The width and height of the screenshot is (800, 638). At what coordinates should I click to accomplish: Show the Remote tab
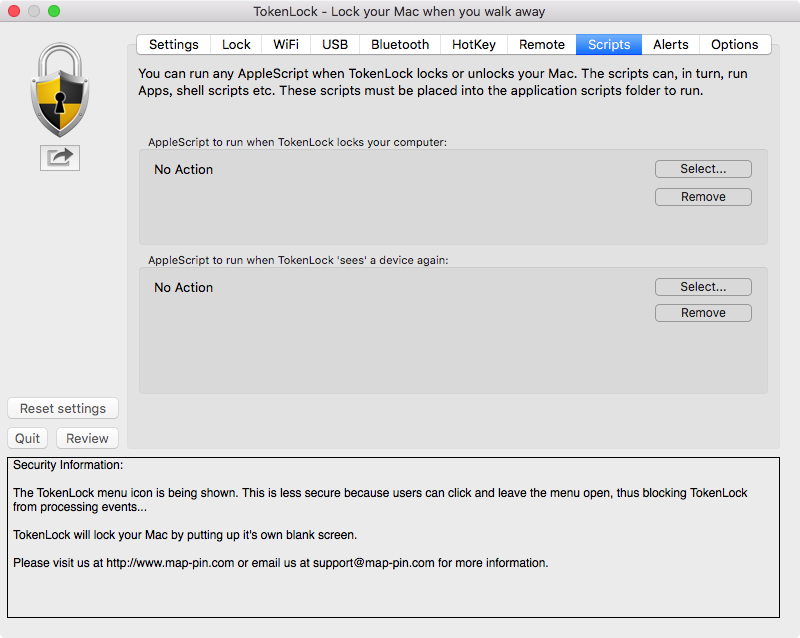(542, 44)
